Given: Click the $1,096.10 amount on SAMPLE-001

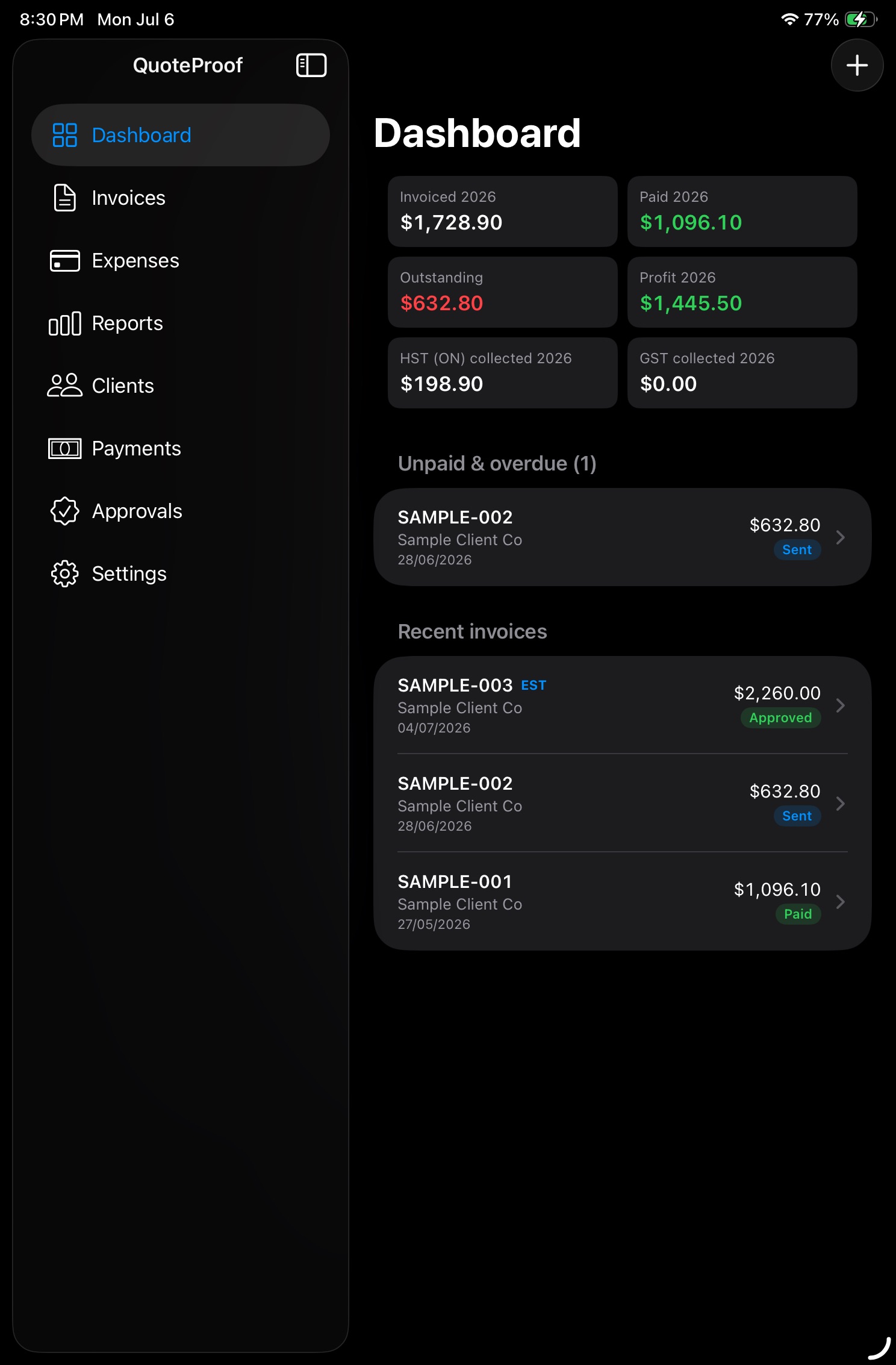Looking at the screenshot, I should click(x=777, y=890).
